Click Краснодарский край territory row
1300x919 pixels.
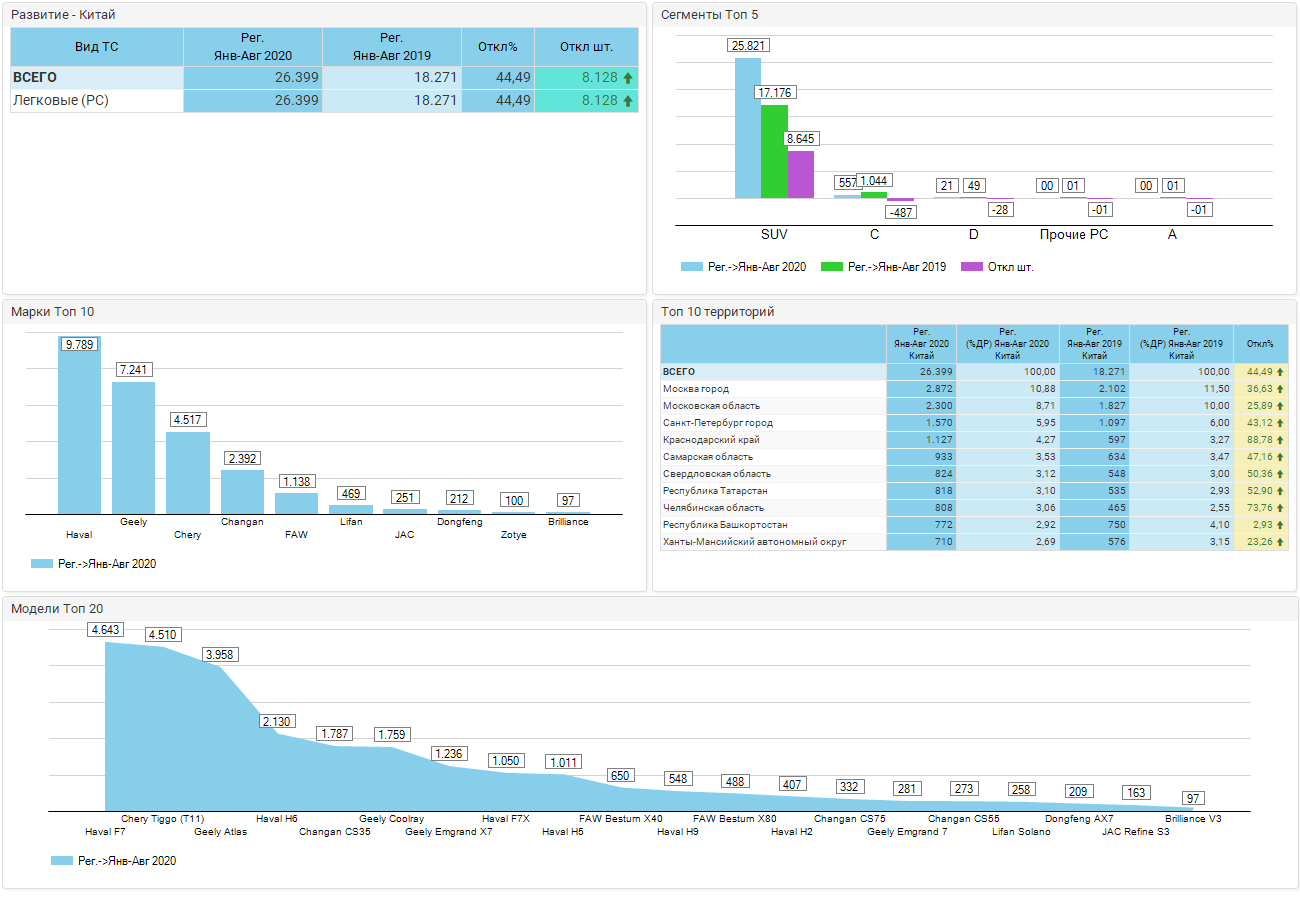[974, 440]
